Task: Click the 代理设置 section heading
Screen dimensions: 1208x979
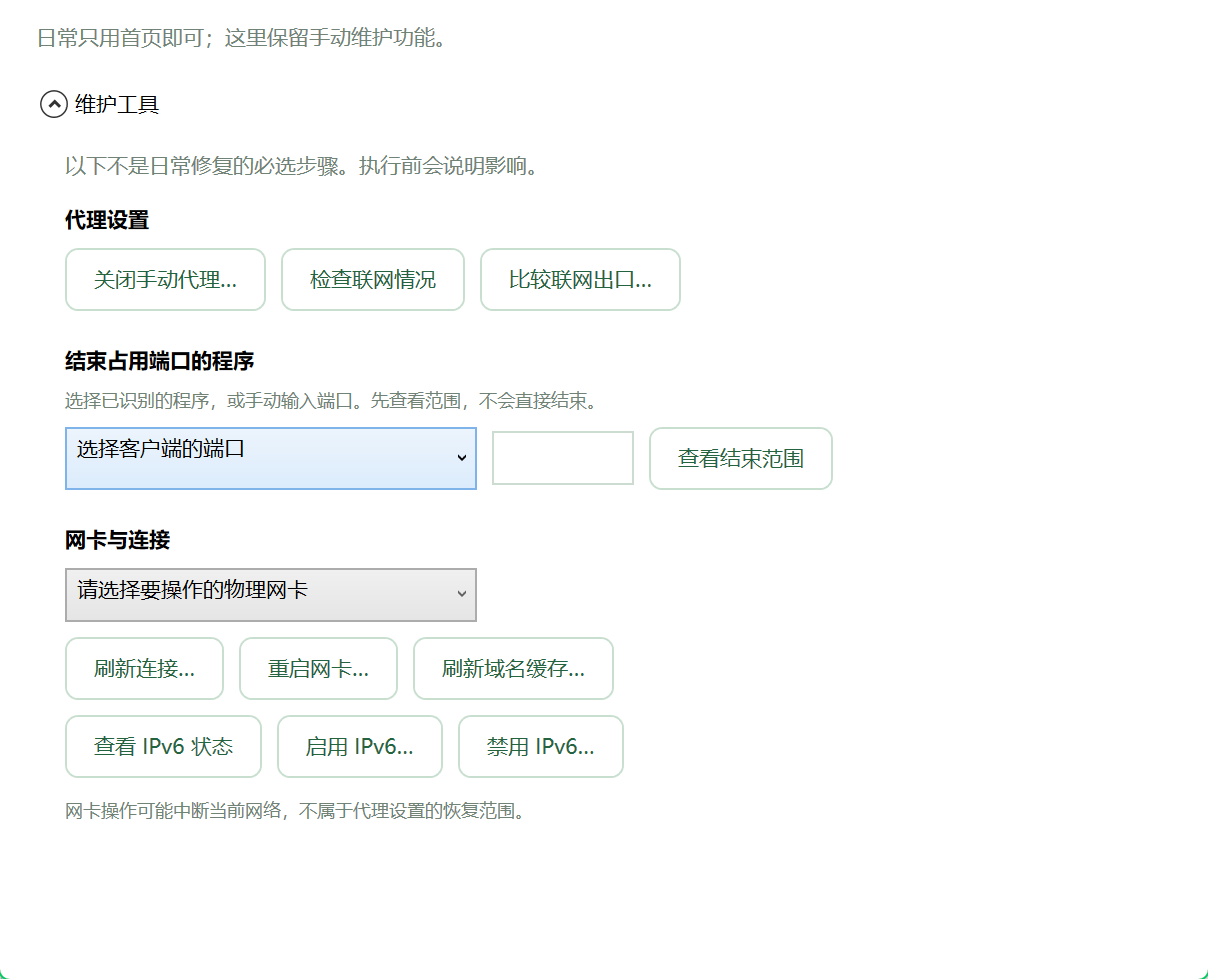Action: pos(107,220)
